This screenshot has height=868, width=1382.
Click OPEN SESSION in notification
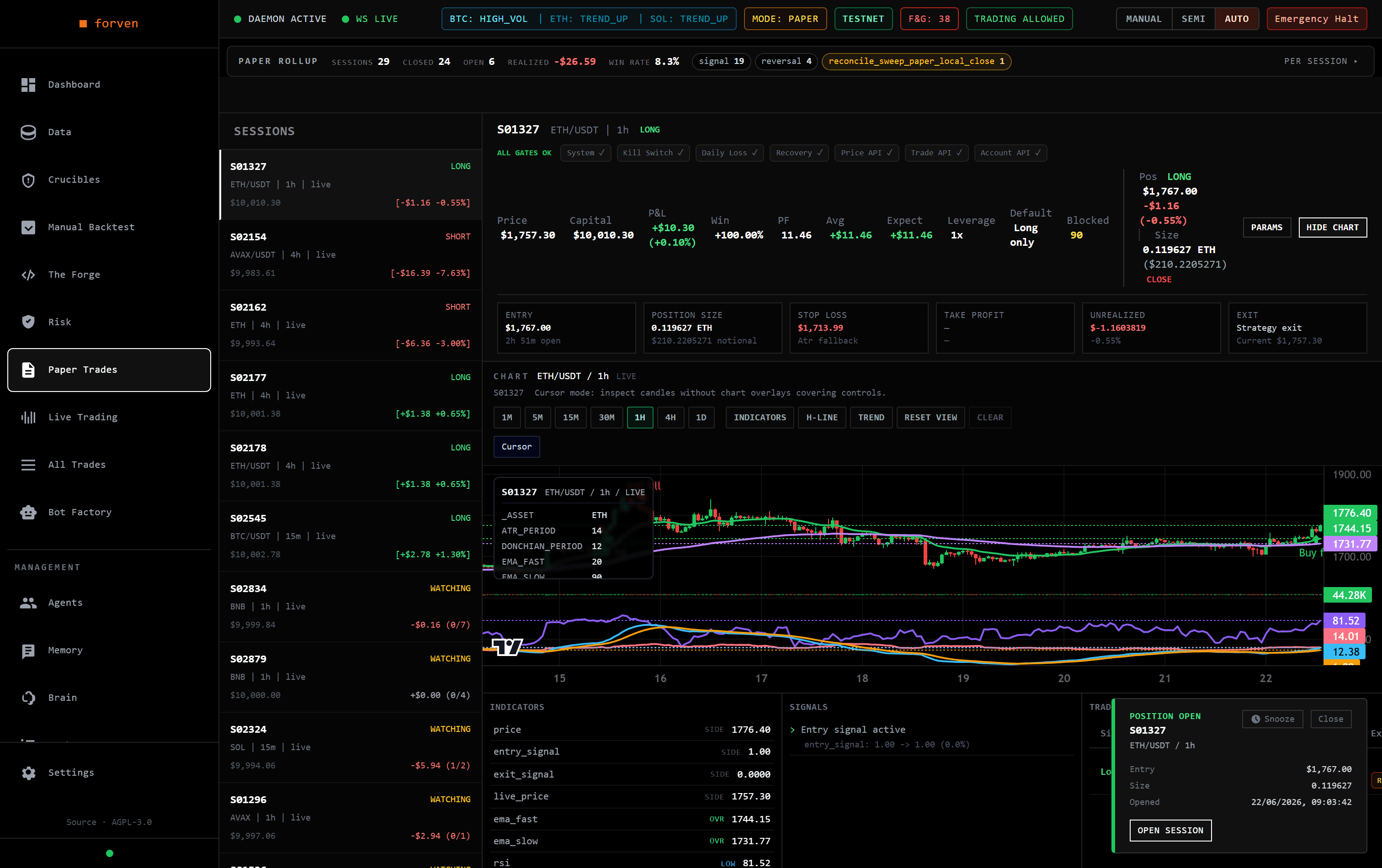(1170, 830)
